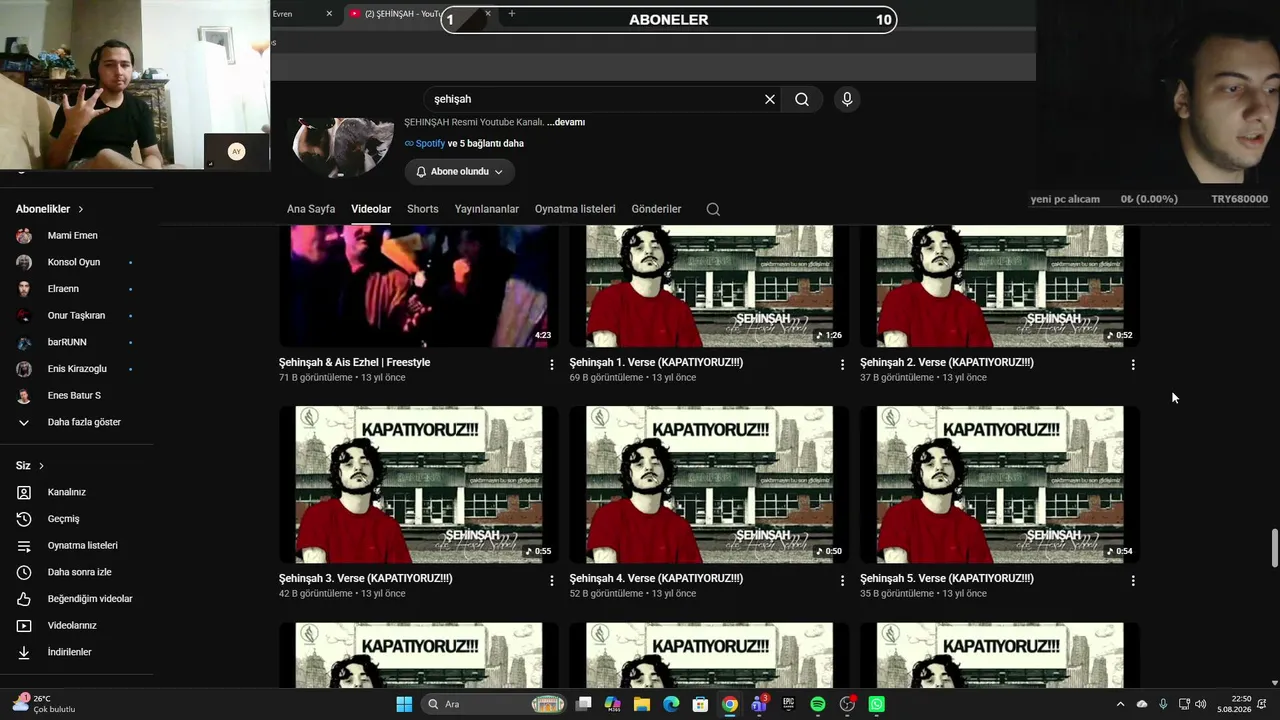
Task: Go to the Ana Sayfa tab
Action: (311, 209)
